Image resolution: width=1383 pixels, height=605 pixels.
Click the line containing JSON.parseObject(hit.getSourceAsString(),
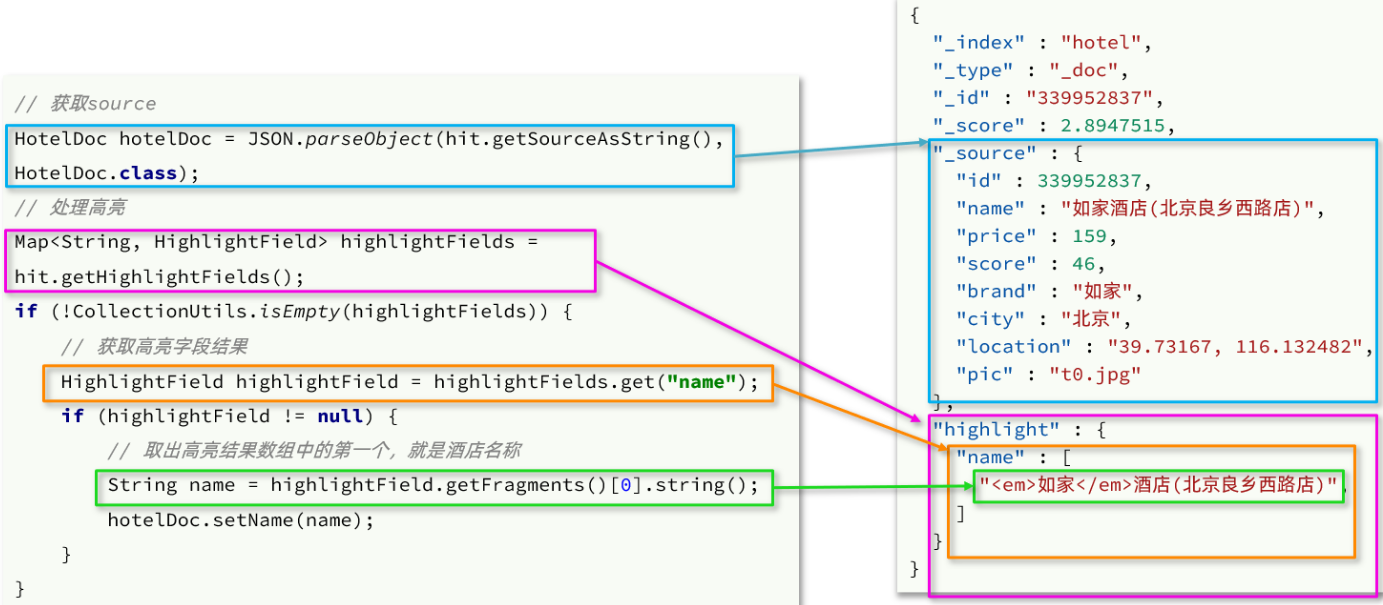[x=368, y=138]
